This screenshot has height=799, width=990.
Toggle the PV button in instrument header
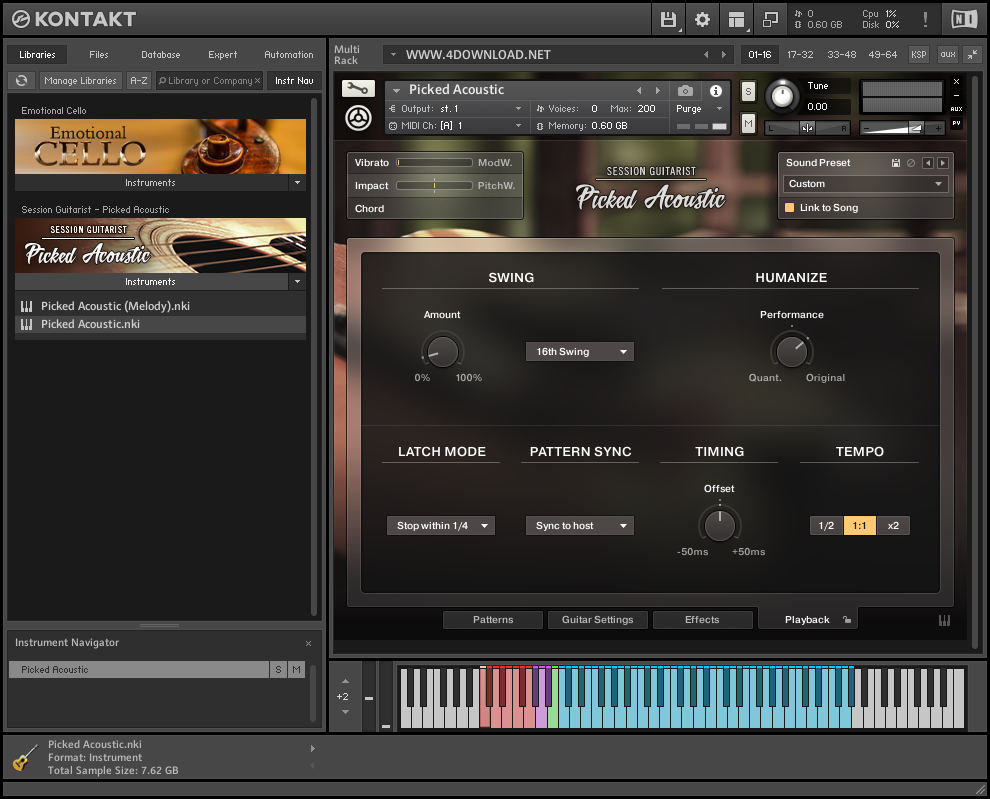click(957, 123)
